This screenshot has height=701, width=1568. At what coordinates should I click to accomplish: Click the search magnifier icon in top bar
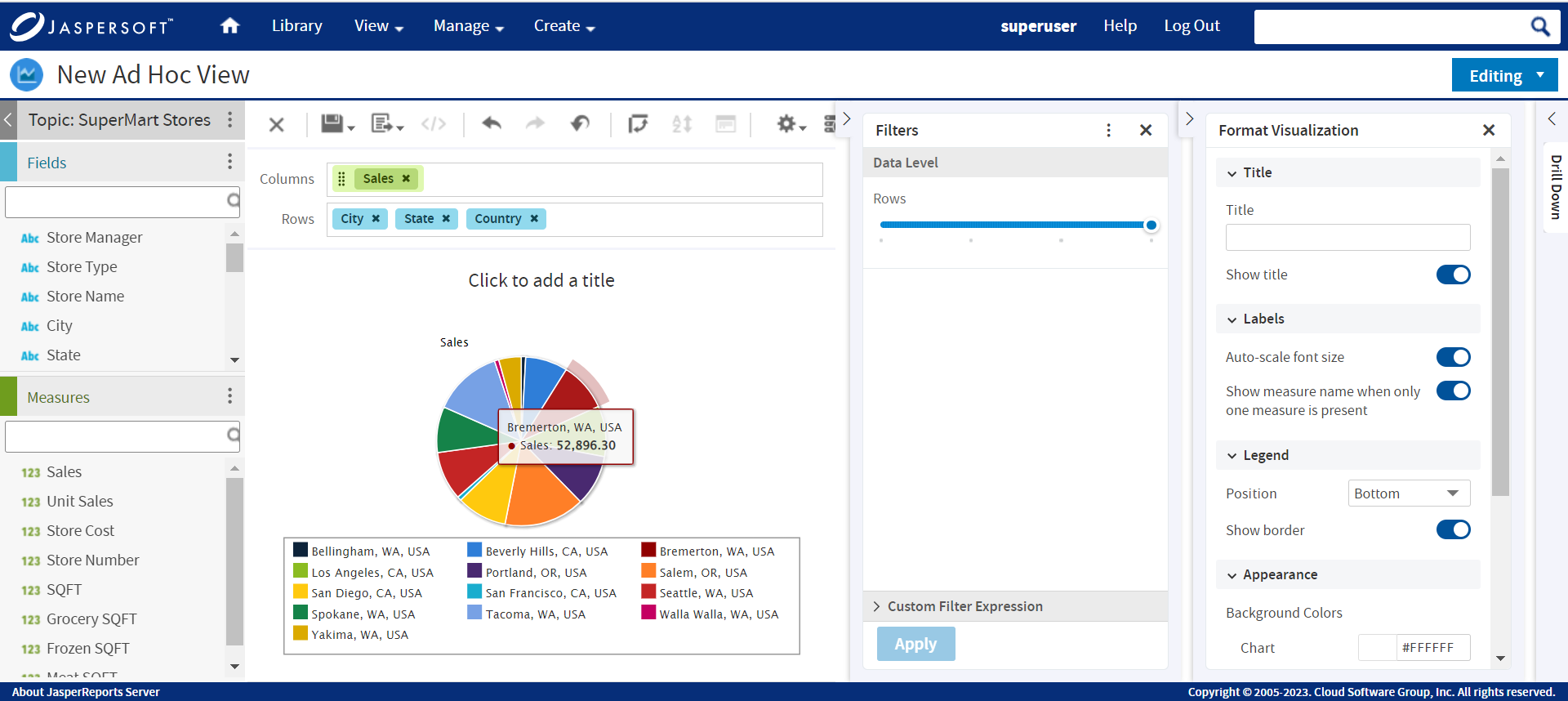click(x=1540, y=27)
